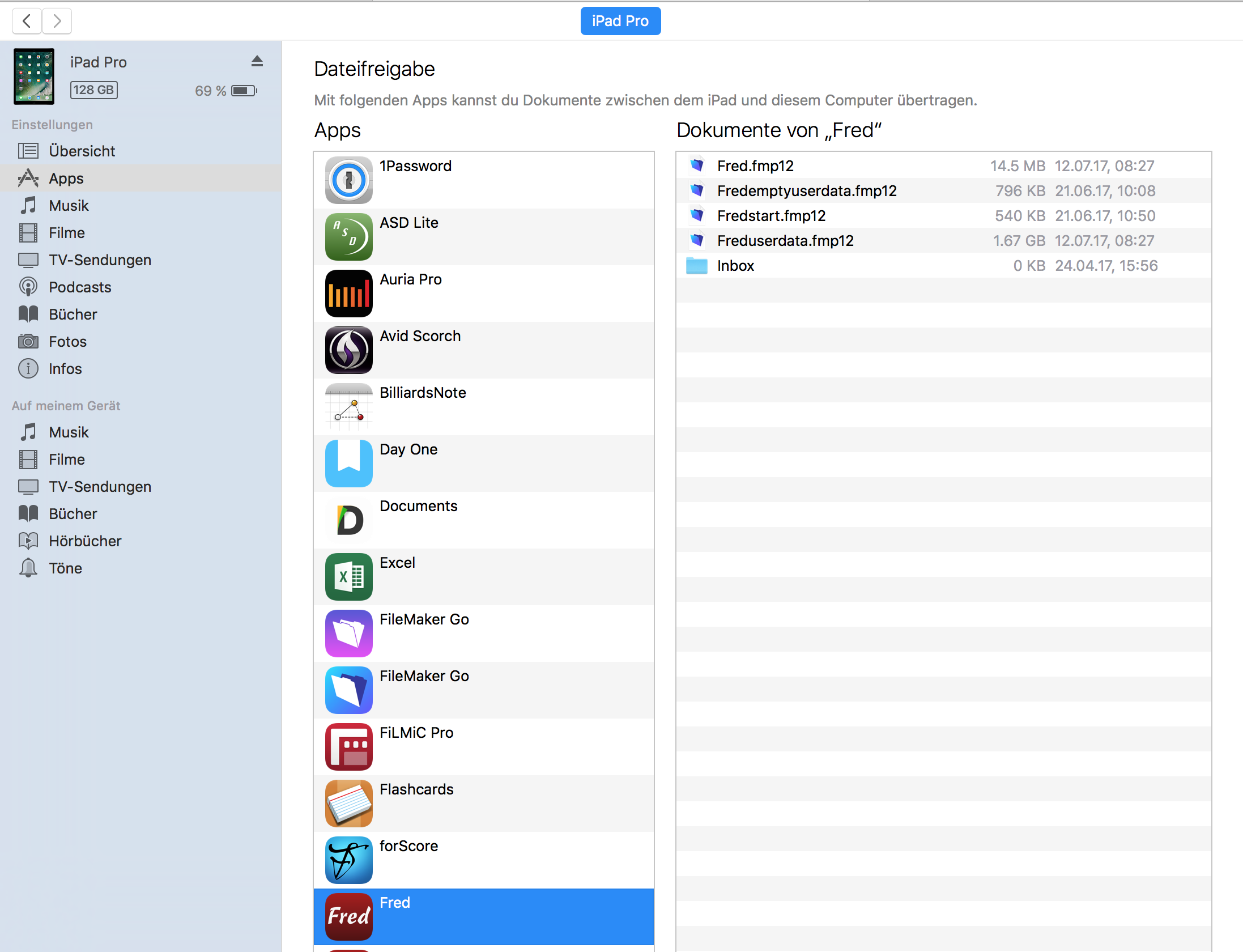The width and height of the screenshot is (1243, 952).
Task: Click the iPad Pro device button
Action: tap(620, 21)
